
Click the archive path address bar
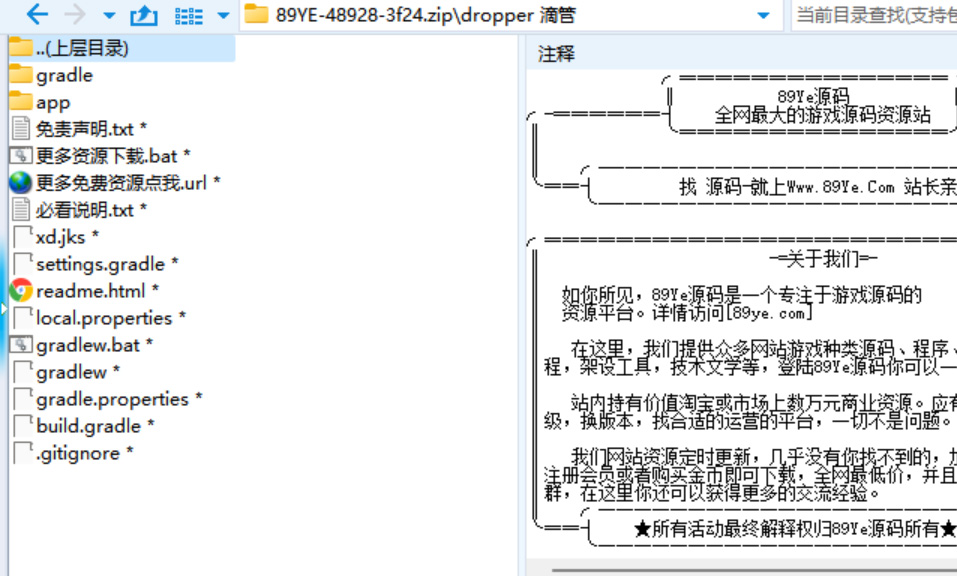coord(500,15)
